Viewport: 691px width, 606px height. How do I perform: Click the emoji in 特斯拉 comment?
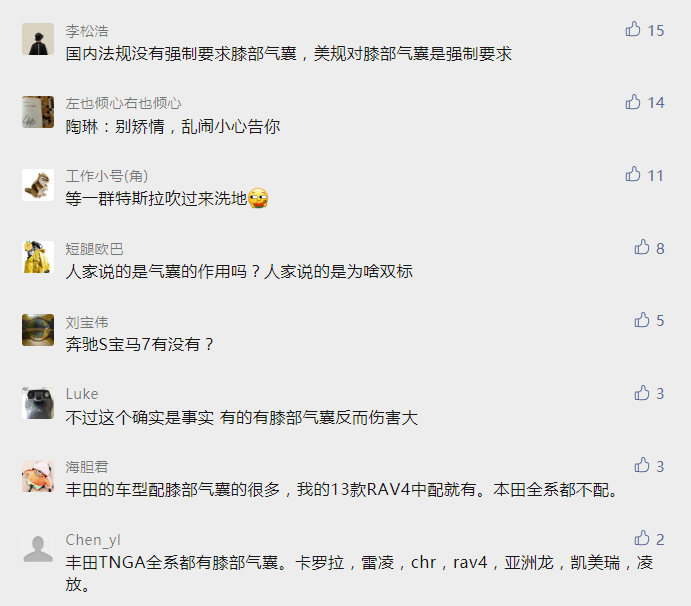(258, 198)
